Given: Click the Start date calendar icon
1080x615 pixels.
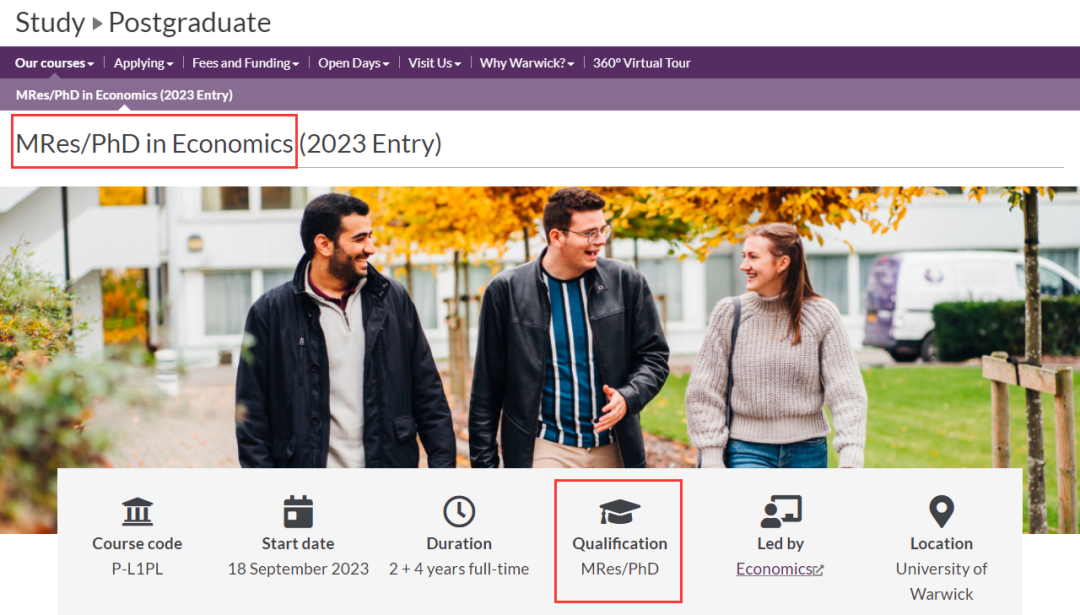Looking at the screenshot, I should [x=298, y=512].
